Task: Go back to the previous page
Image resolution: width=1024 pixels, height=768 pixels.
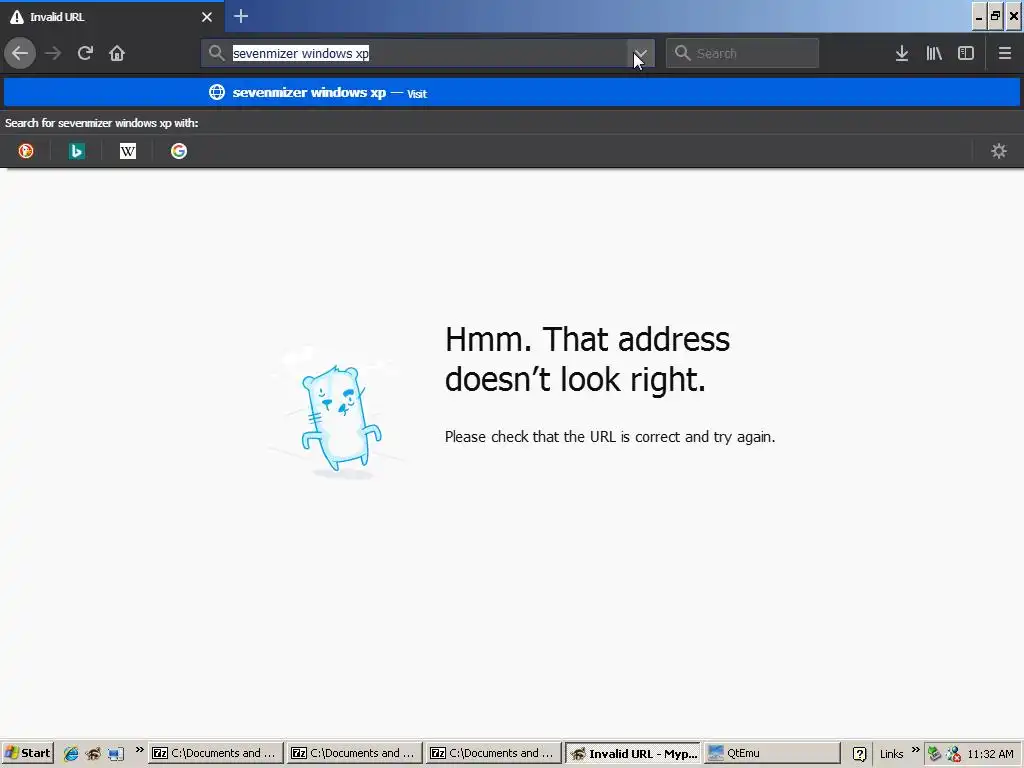Action: pos(20,53)
